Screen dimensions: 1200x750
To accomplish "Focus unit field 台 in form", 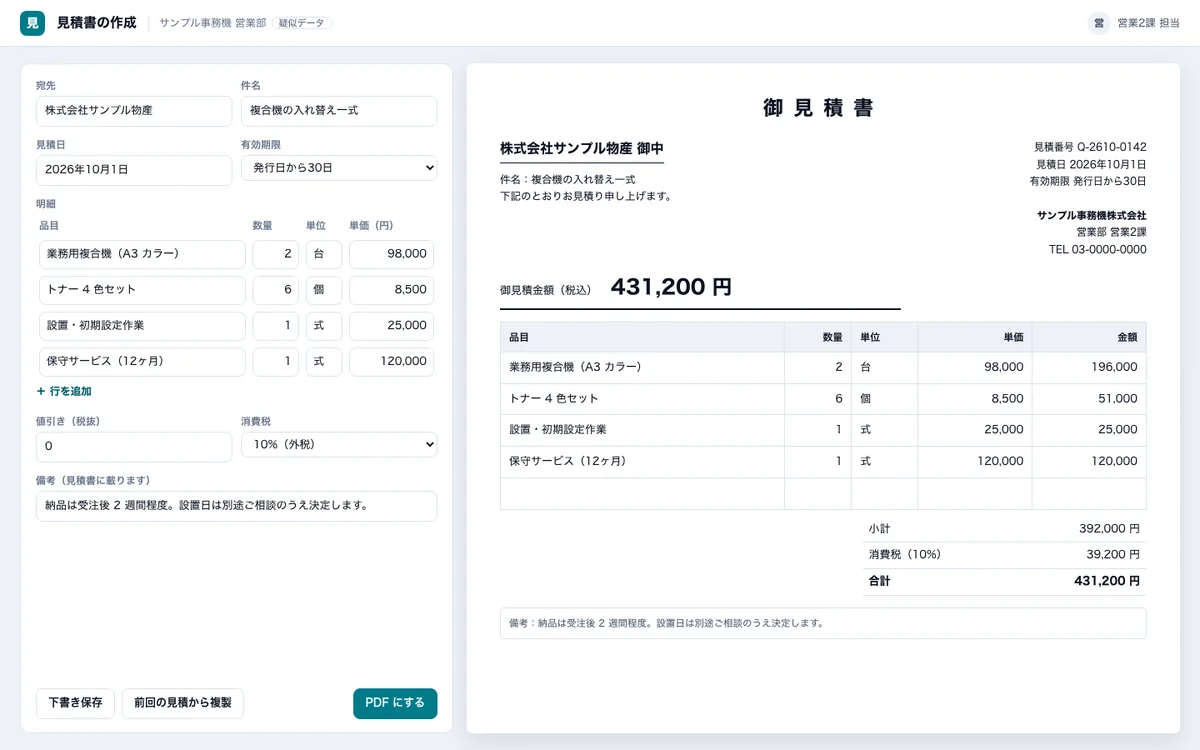I will point(324,254).
